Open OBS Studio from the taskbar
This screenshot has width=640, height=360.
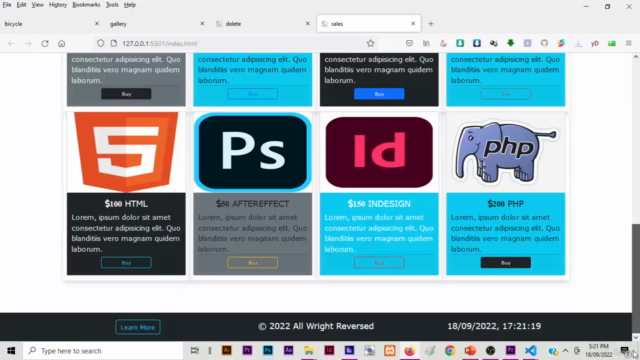pos(490,351)
